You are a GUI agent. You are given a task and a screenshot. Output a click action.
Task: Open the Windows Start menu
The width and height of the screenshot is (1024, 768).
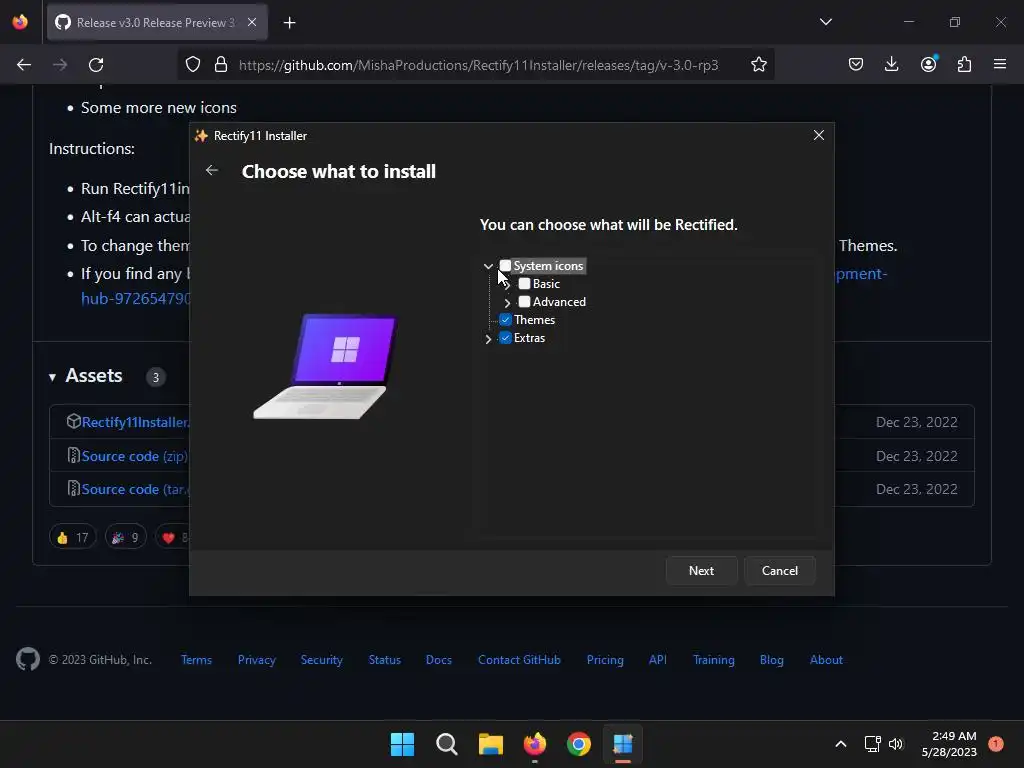(x=402, y=744)
